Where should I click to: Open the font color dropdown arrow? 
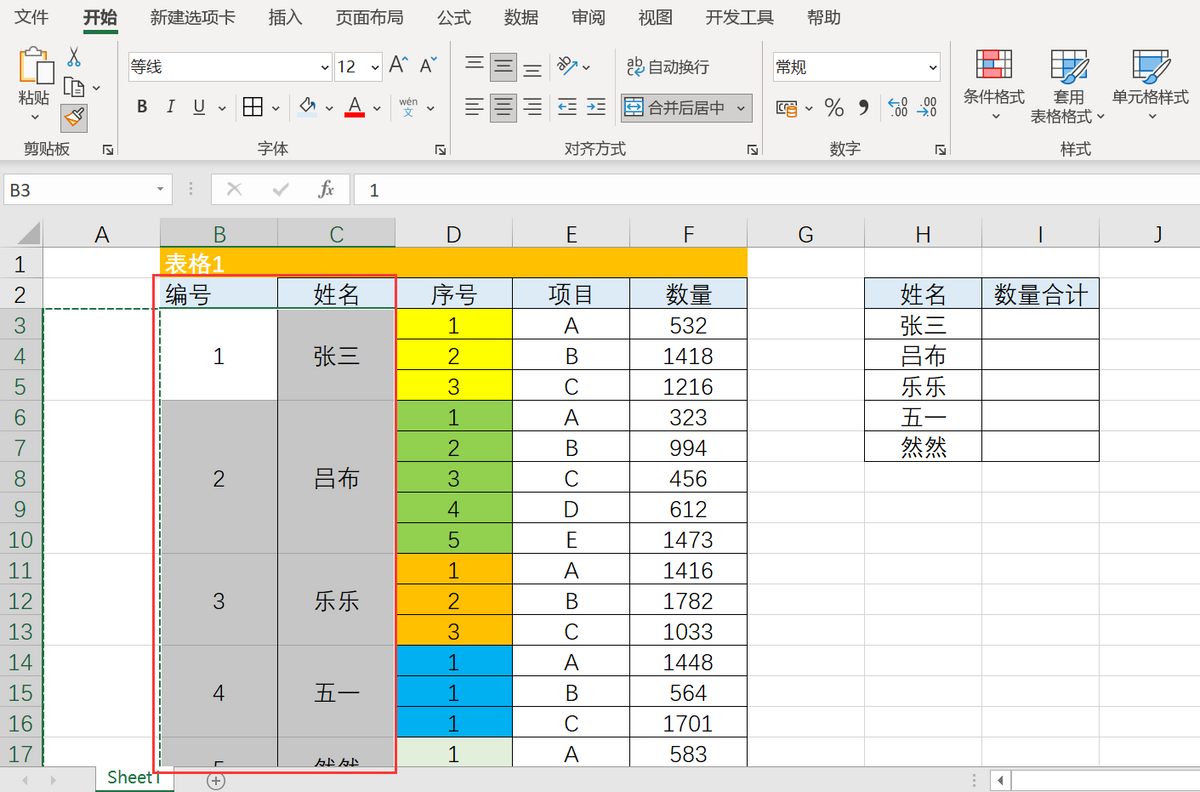pyautogui.click(x=377, y=108)
